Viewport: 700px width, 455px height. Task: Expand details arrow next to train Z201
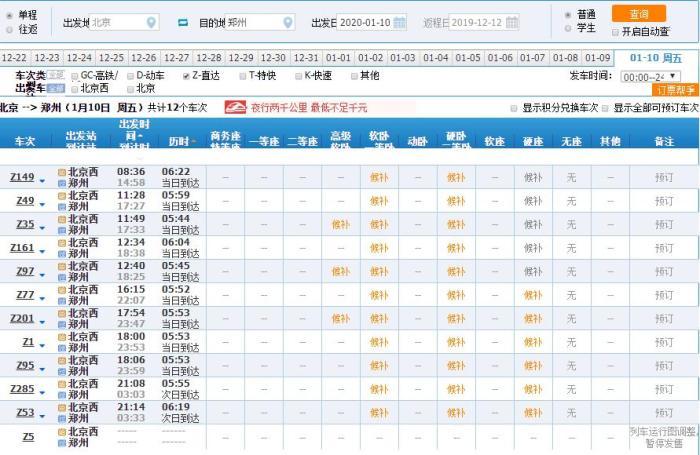coord(42,321)
